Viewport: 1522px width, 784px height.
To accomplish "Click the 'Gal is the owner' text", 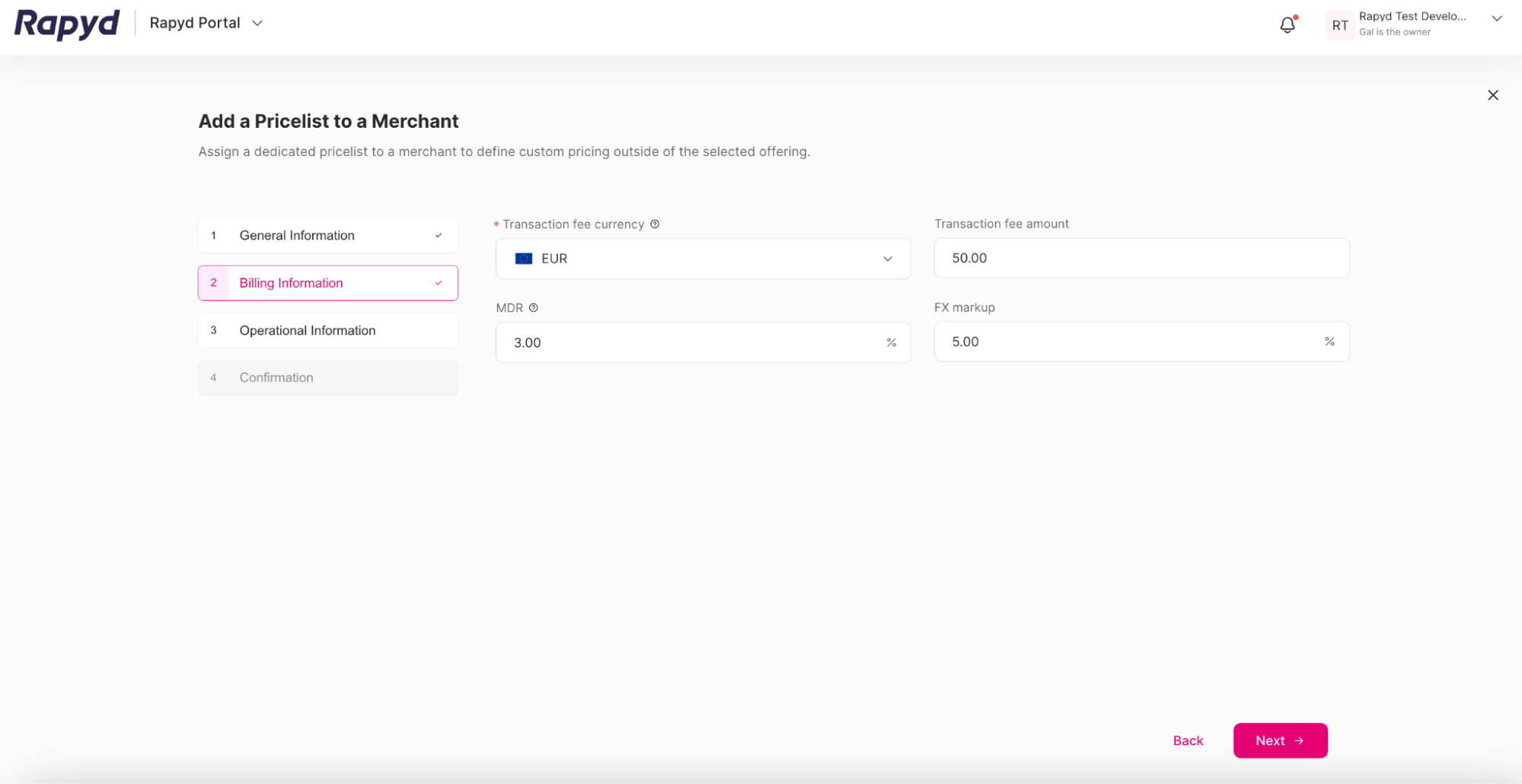I will 1395,32.
